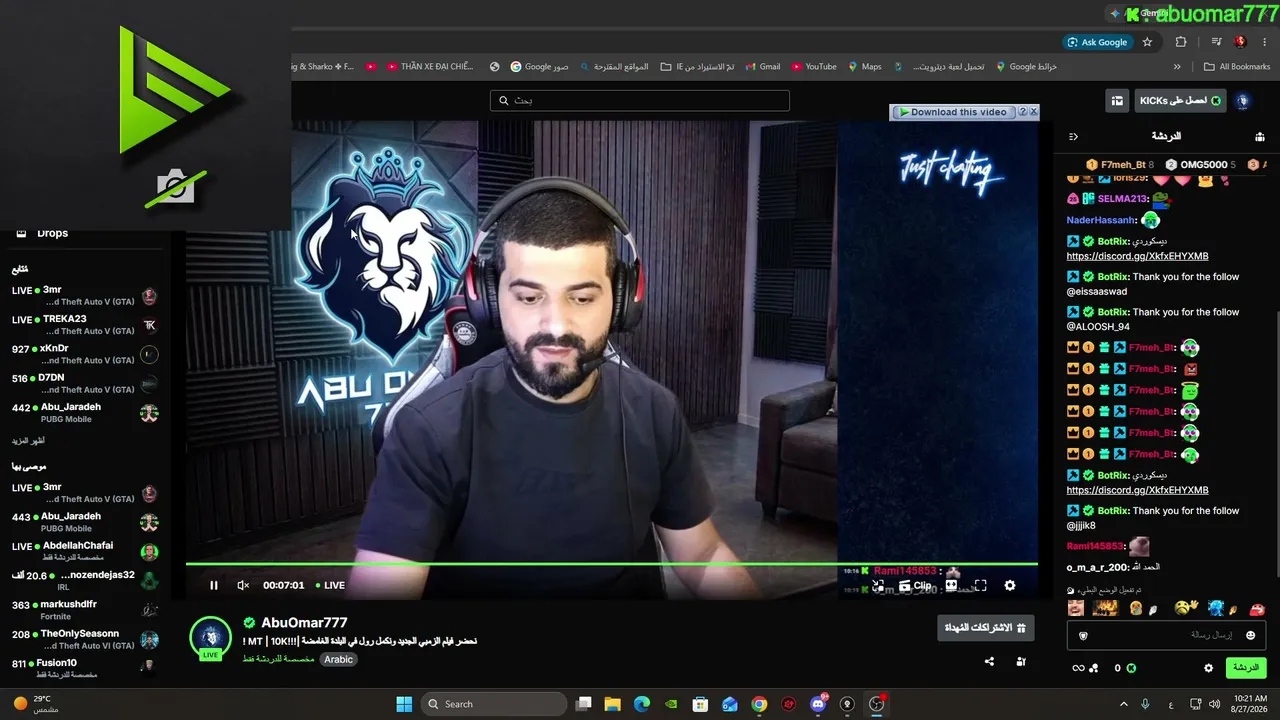Show hidden system tray icons

[x=1123, y=704]
